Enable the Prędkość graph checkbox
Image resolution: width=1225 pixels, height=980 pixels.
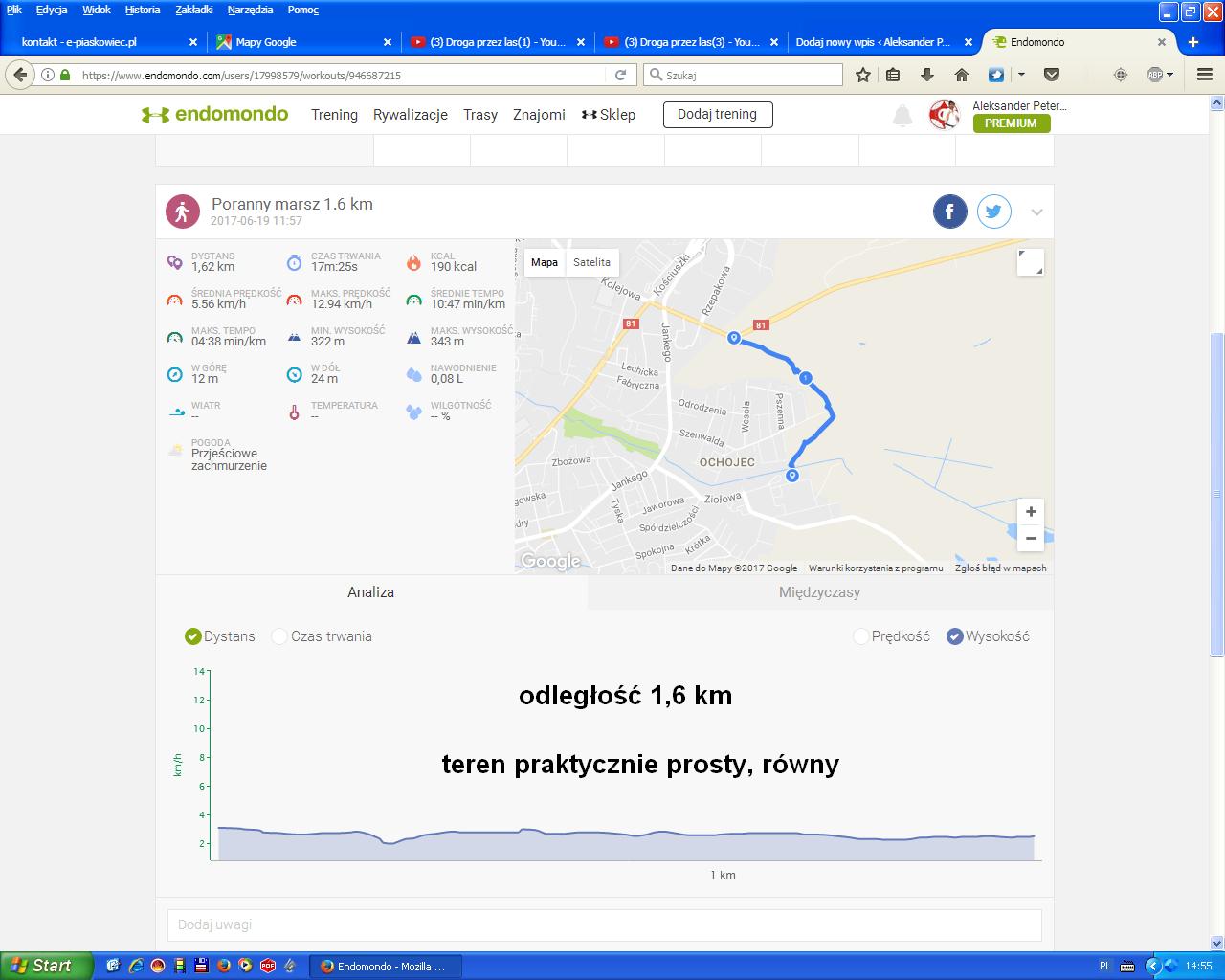point(860,636)
